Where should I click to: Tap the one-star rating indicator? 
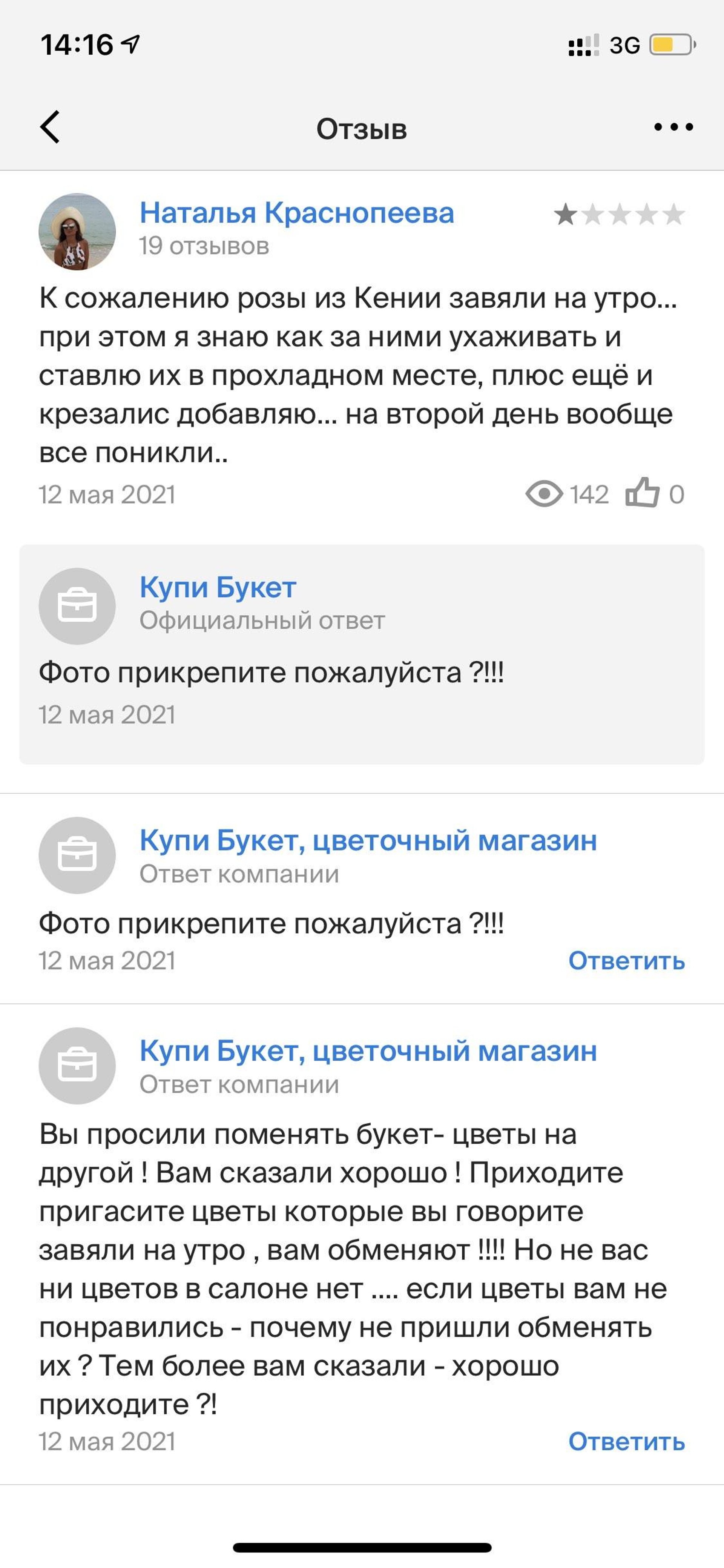pyautogui.click(x=619, y=215)
